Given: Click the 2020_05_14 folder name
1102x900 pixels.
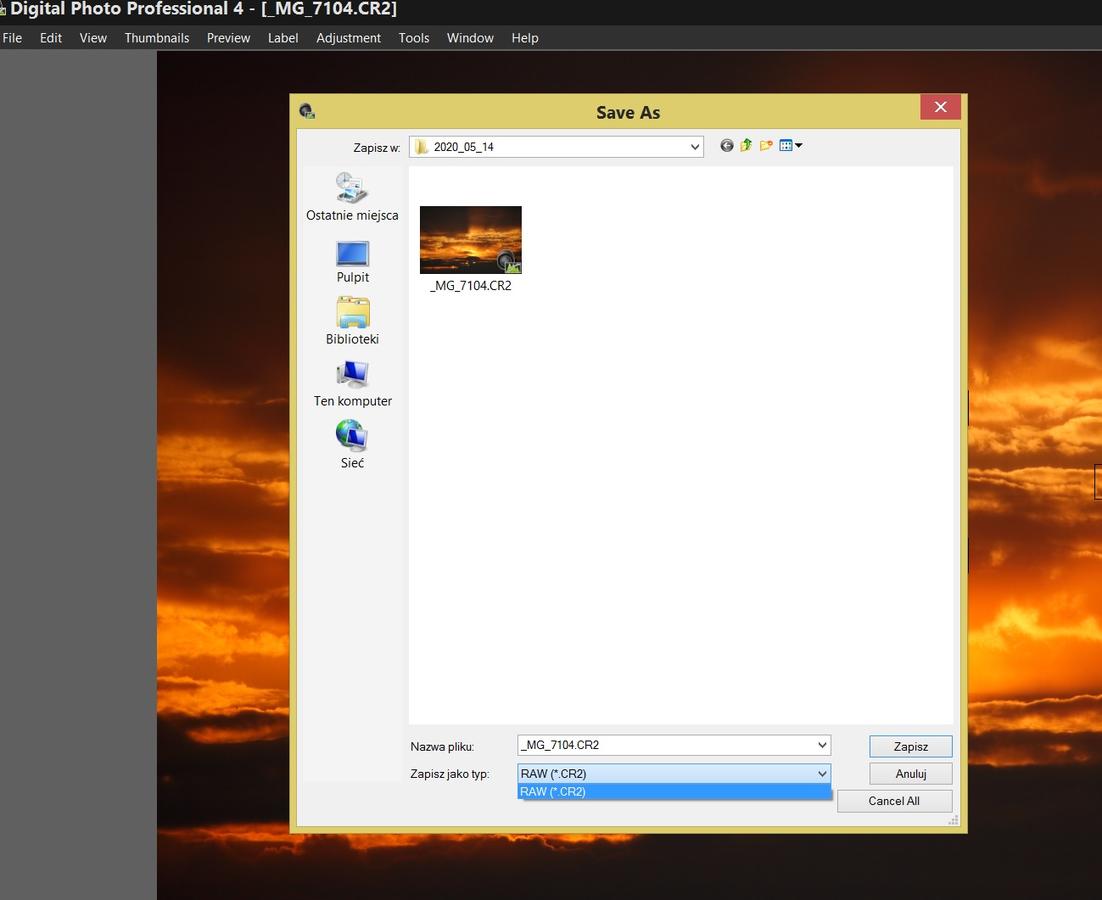Looking at the screenshot, I should [x=463, y=147].
